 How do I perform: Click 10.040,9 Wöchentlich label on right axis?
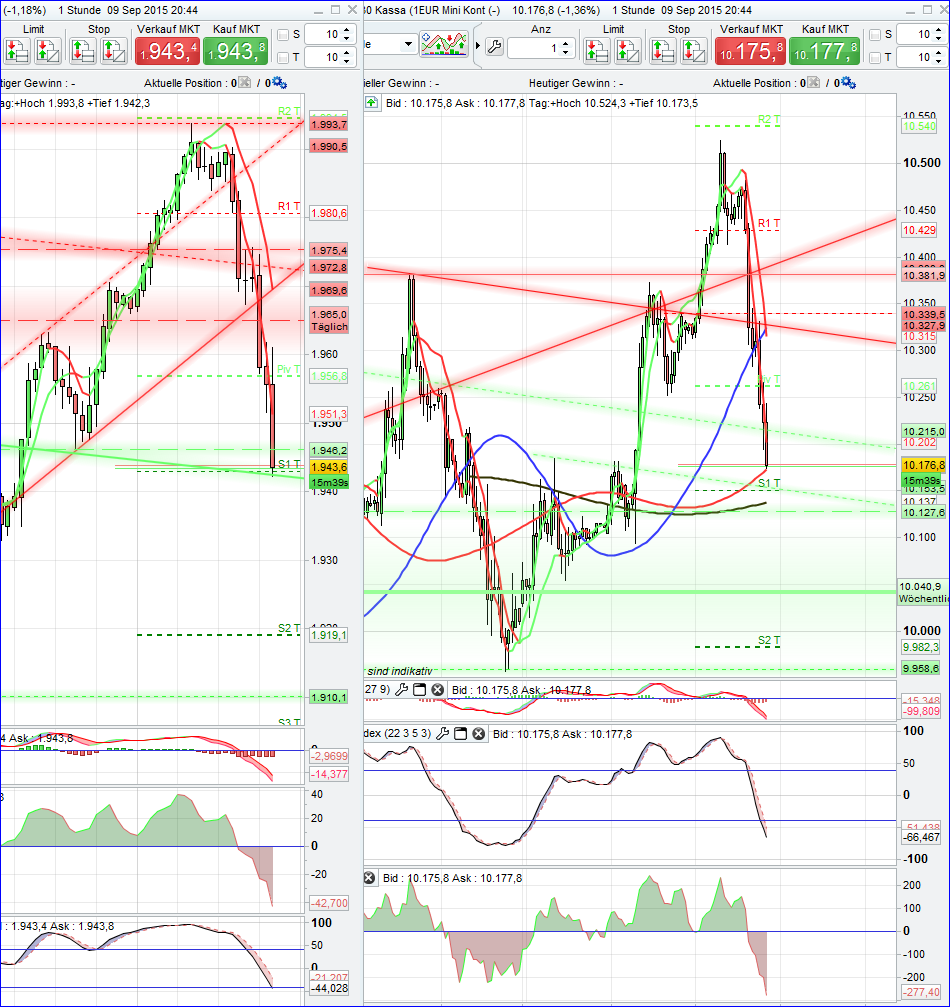(923, 592)
